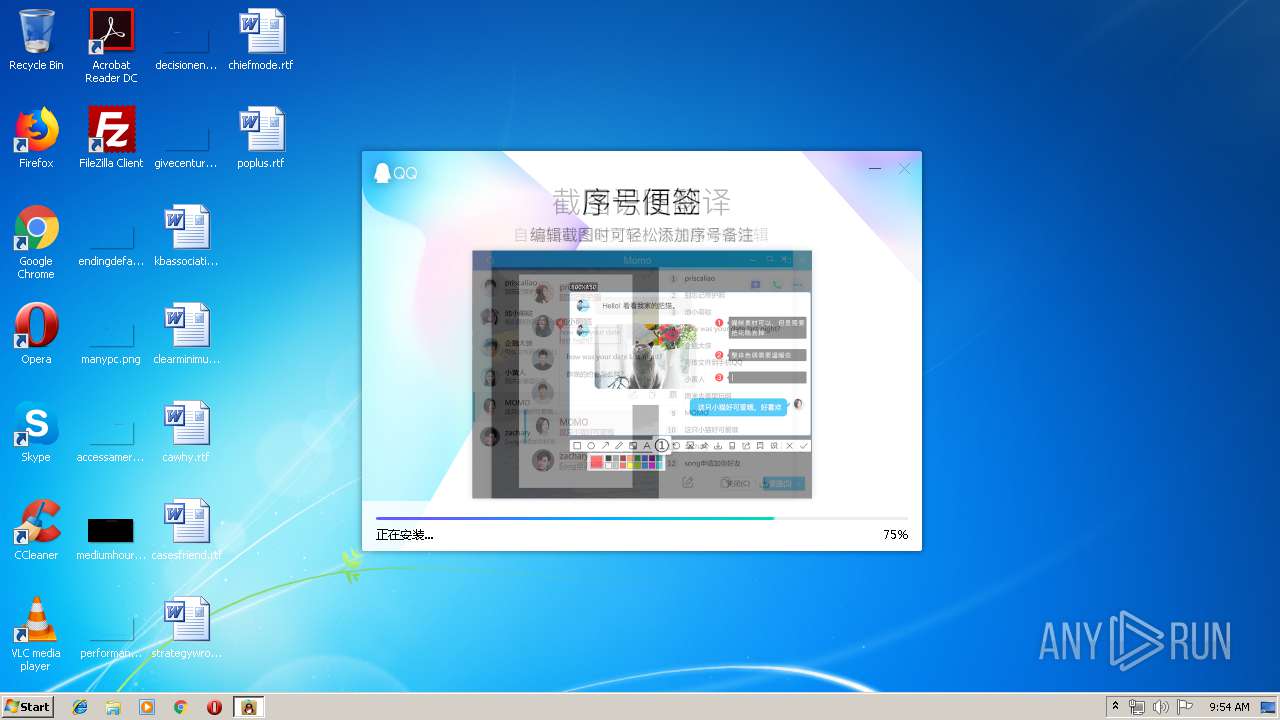
Task: Open cawhy.rtf document icon
Action: pos(186,432)
